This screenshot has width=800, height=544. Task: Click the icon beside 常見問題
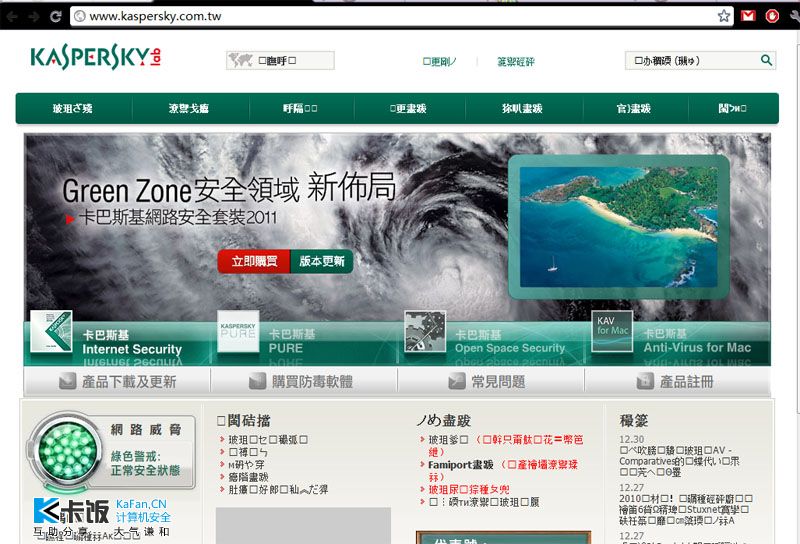tap(457, 381)
